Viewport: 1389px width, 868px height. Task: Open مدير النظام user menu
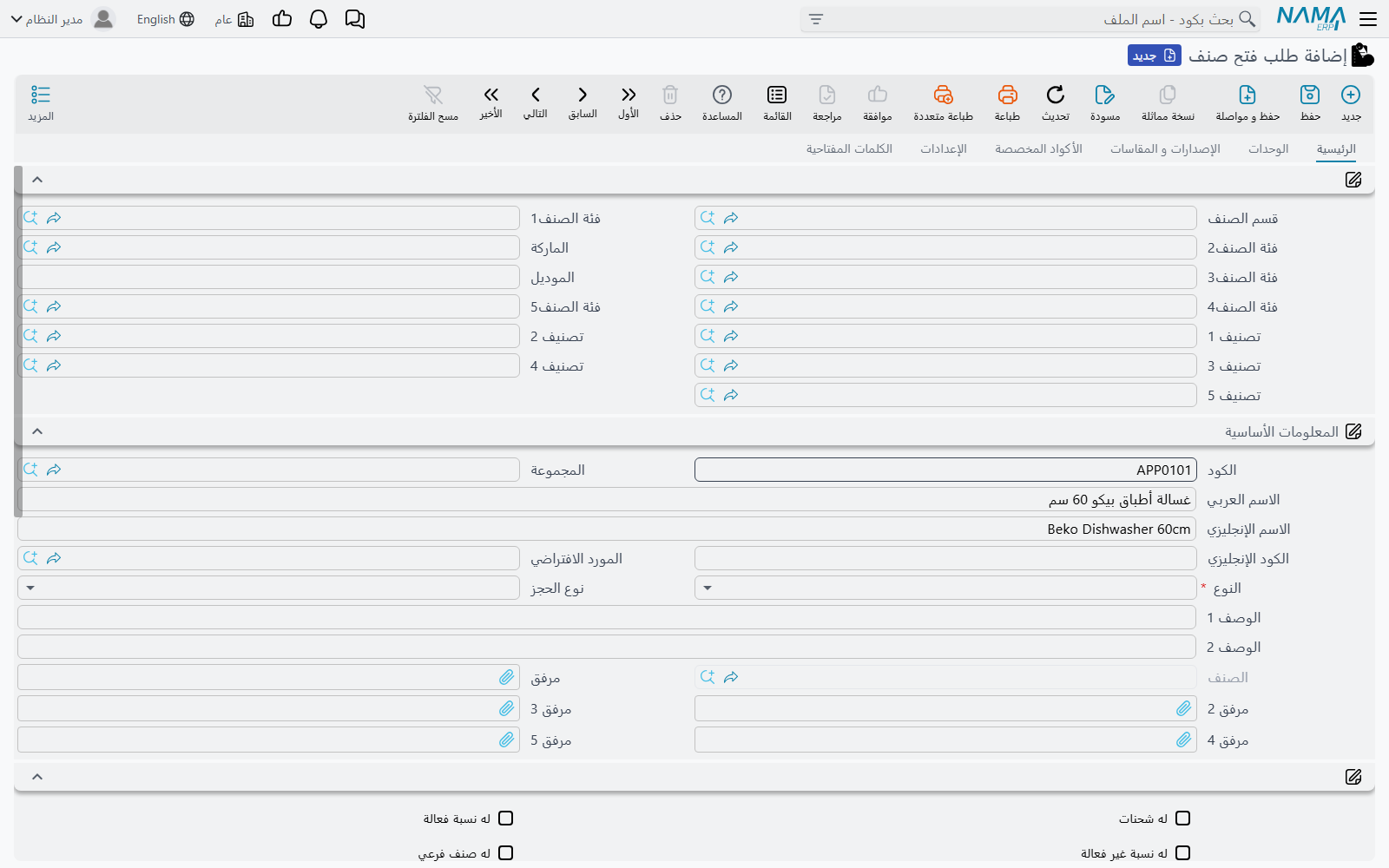(63, 19)
